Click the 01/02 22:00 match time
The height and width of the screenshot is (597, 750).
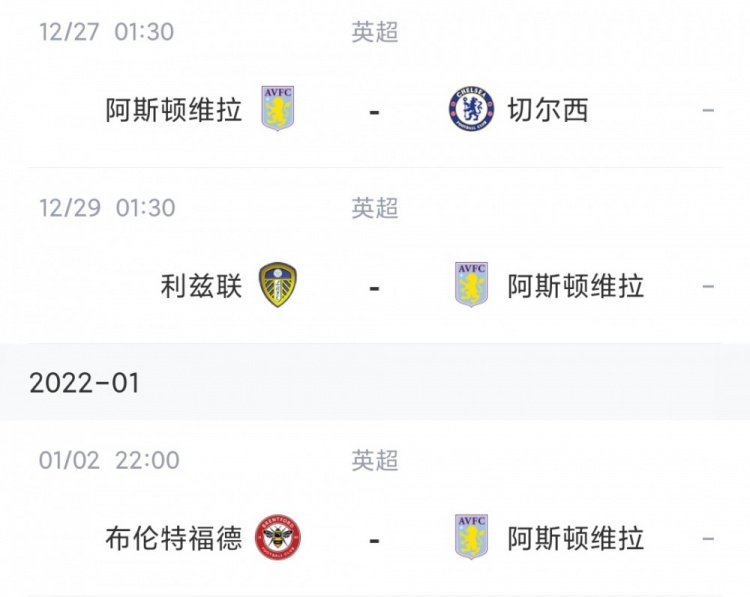109,460
